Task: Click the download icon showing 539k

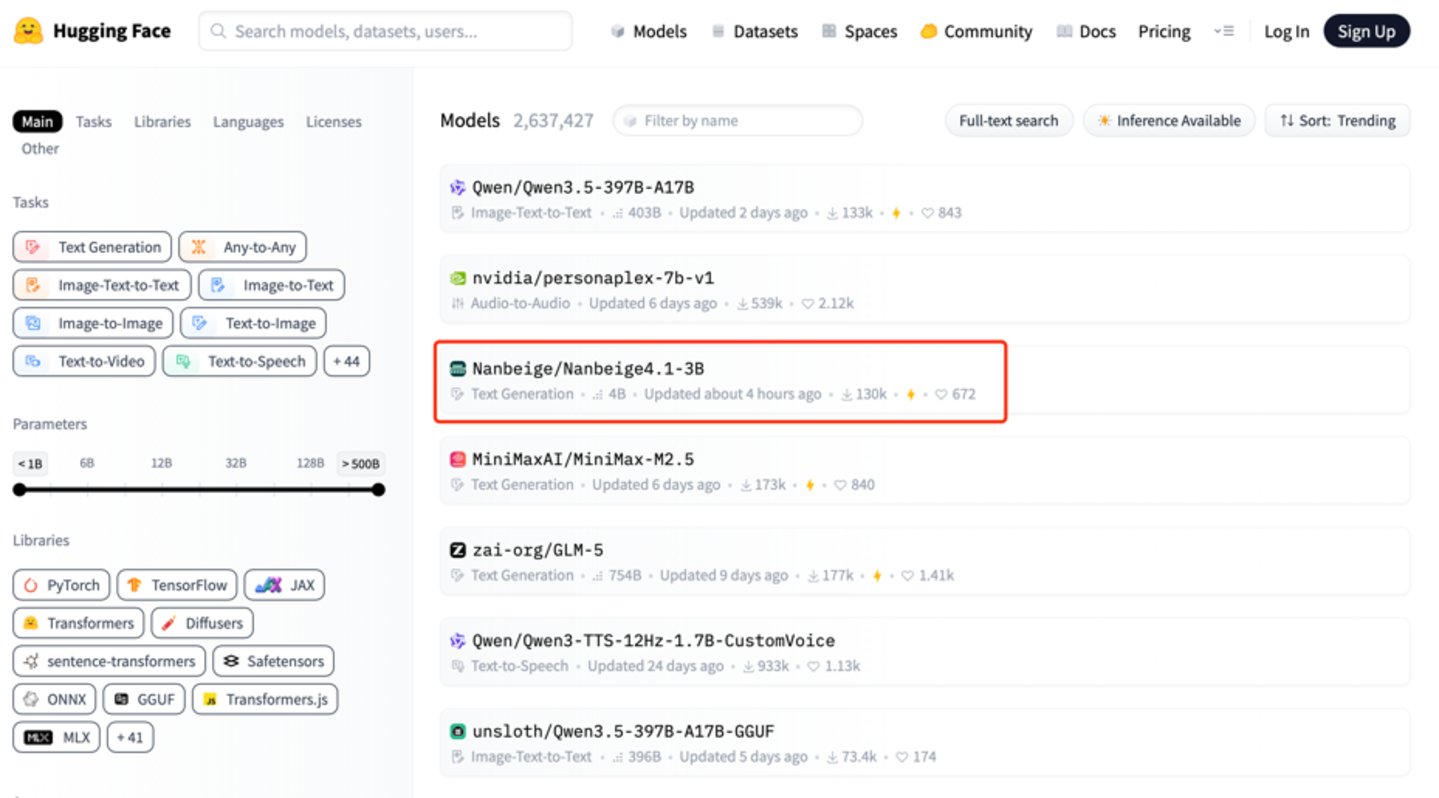Action: pos(743,303)
